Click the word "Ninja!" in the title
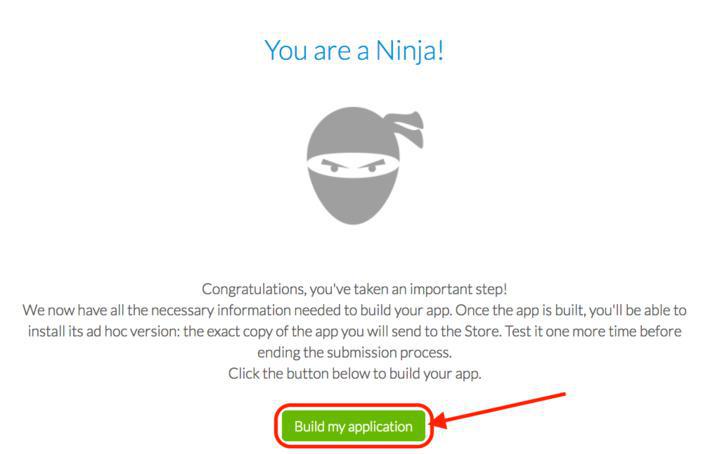The image size is (715, 454). [x=408, y=50]
